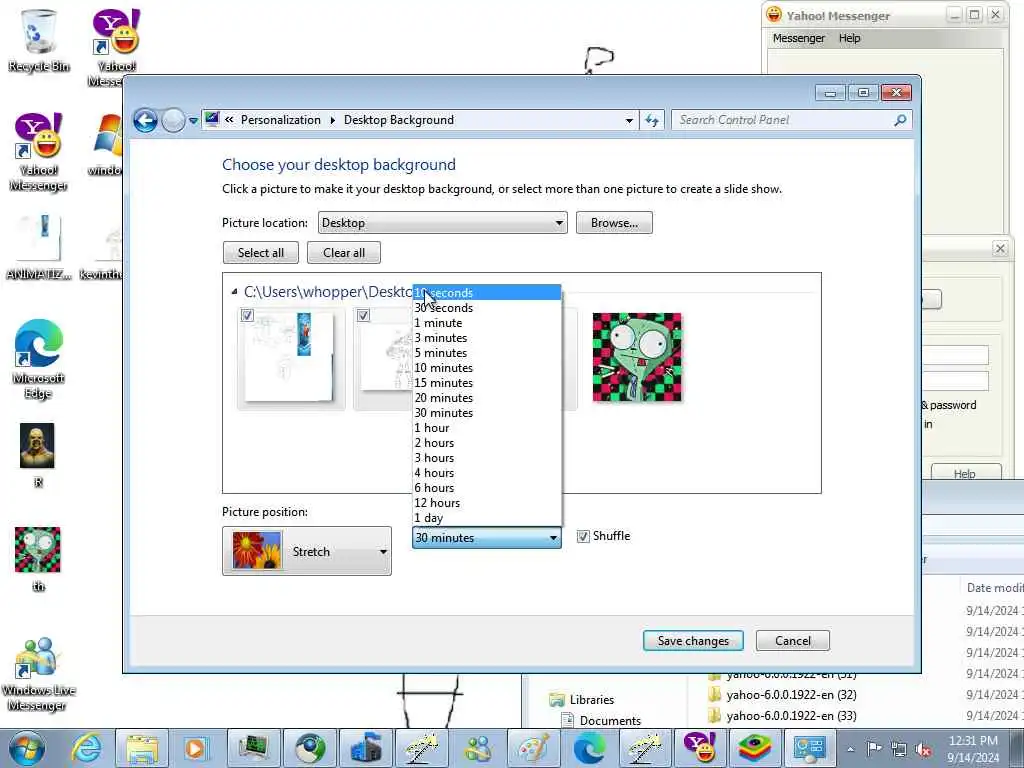The width and height of the screenshot is (1024, 768).
Task: Select the 'th' image icon on desktop
Action: pos(38,559)
